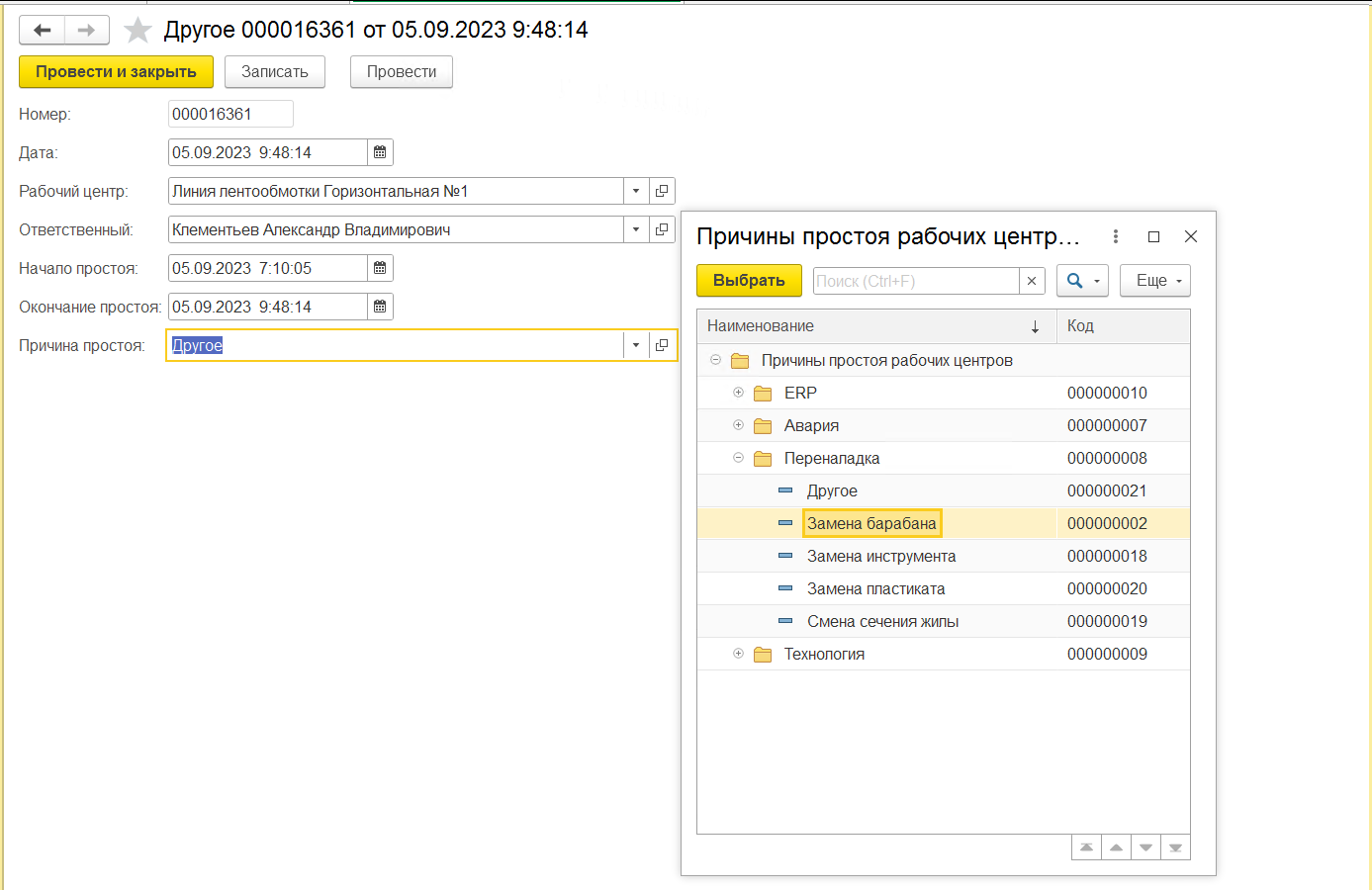The image size is (1372, 890).
Task: Open the Еще menu dropdown
Action: tap(1155, 281)
